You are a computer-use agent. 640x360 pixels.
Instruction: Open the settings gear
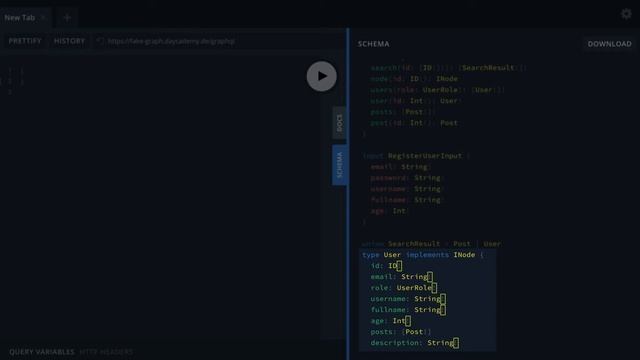[x=626, y=14]
